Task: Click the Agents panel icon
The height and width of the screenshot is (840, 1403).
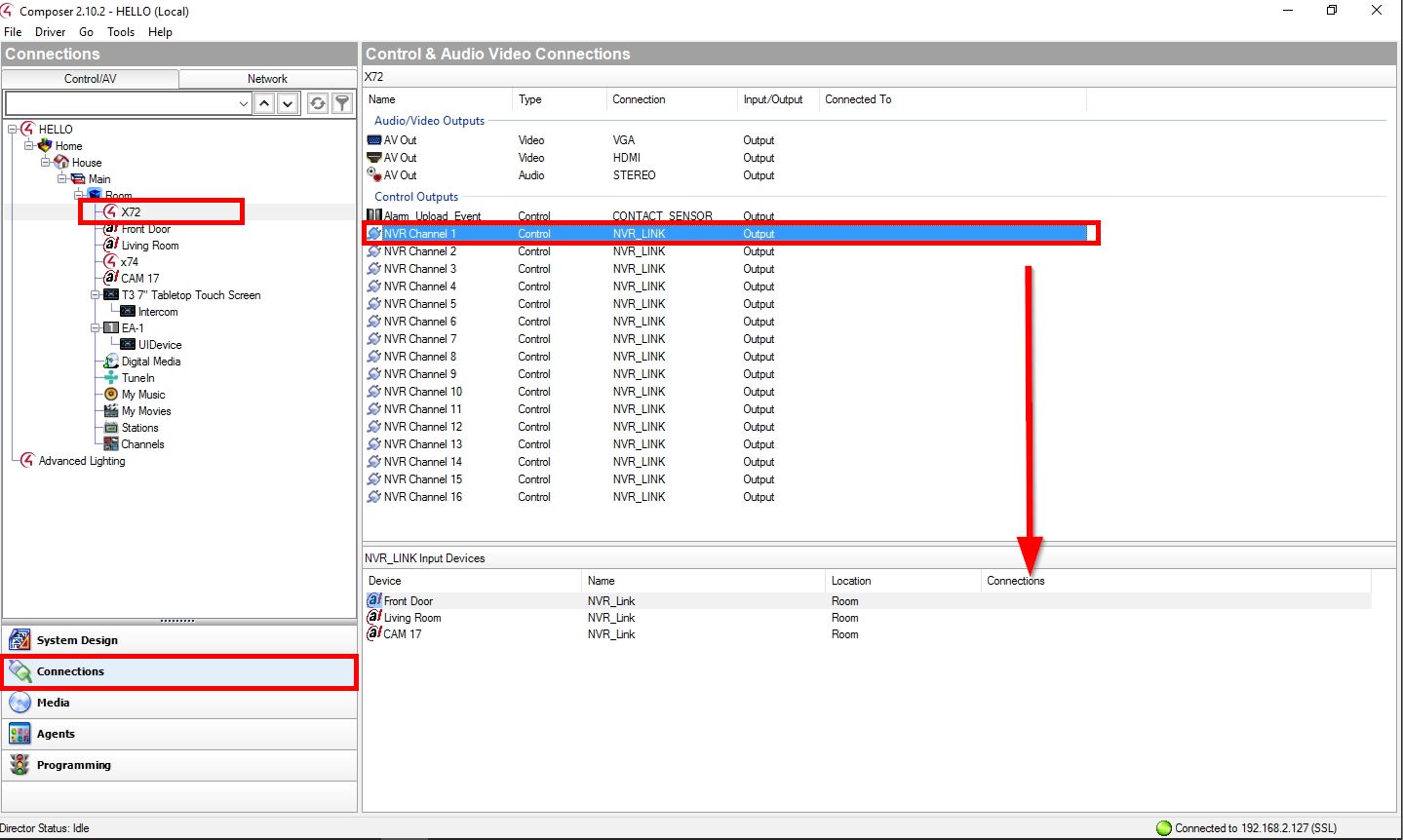Action: pos(19,734)
